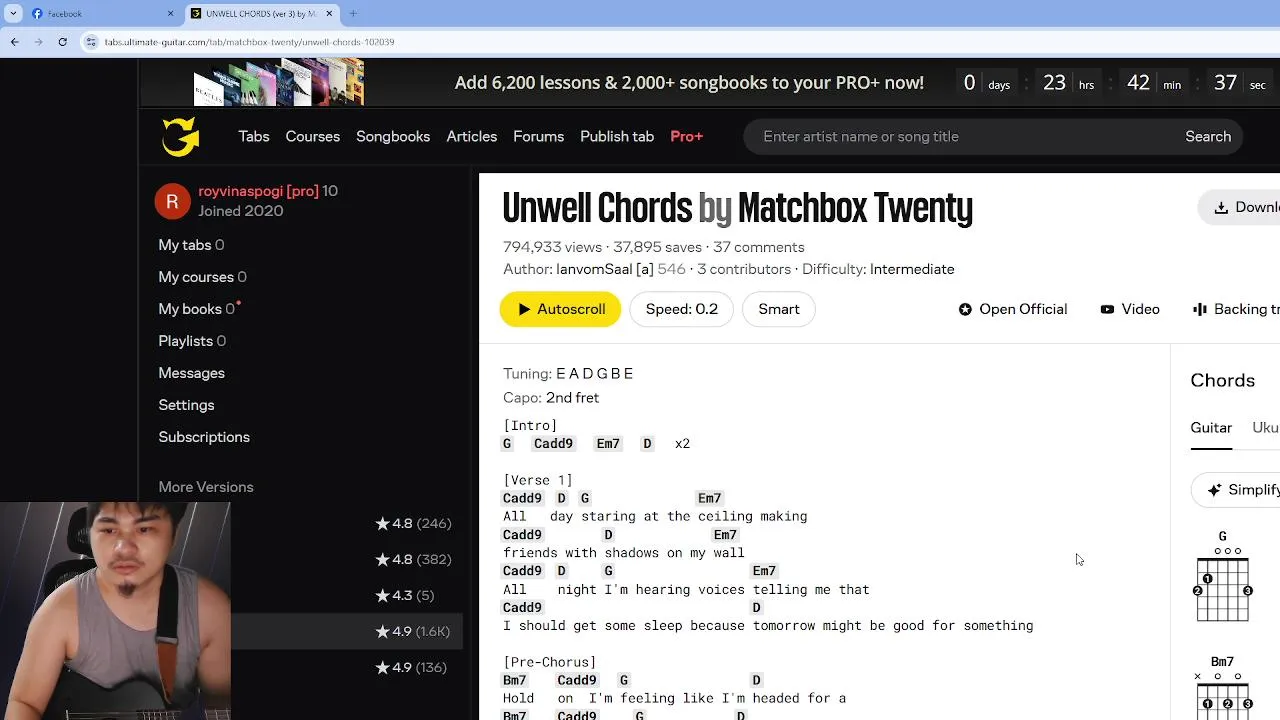
Task: Click the Backing track button
Action: (x=1236, y=309)
